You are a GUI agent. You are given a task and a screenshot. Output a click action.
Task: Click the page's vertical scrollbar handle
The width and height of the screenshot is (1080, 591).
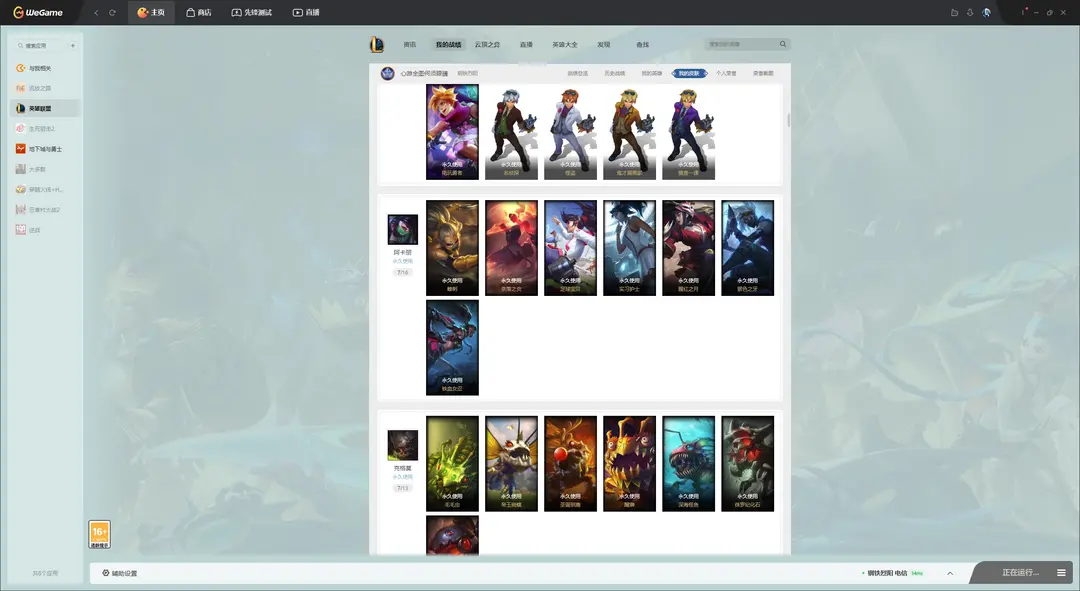788,120
